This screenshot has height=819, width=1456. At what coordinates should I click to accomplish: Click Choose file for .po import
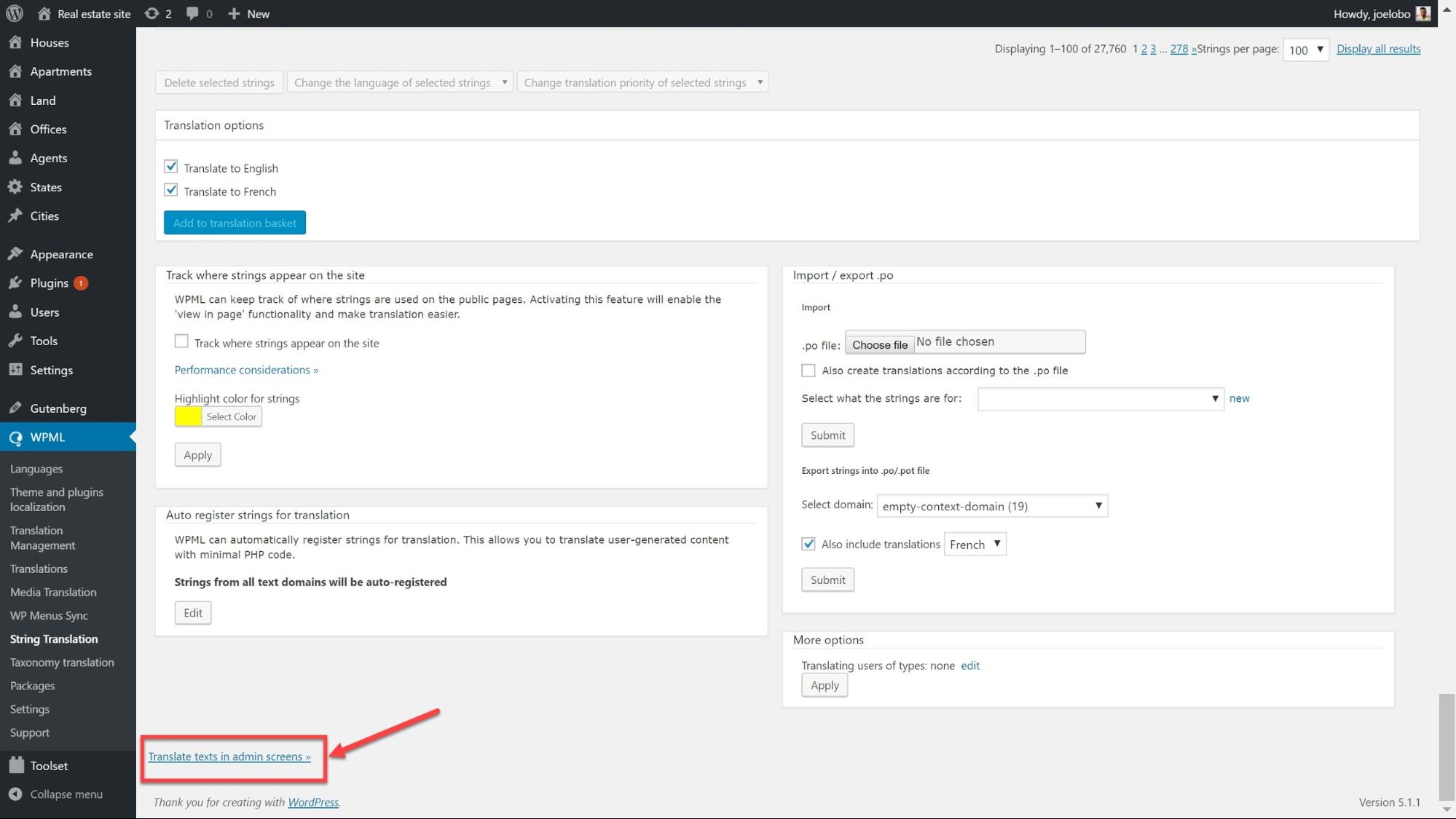point(879,344)
